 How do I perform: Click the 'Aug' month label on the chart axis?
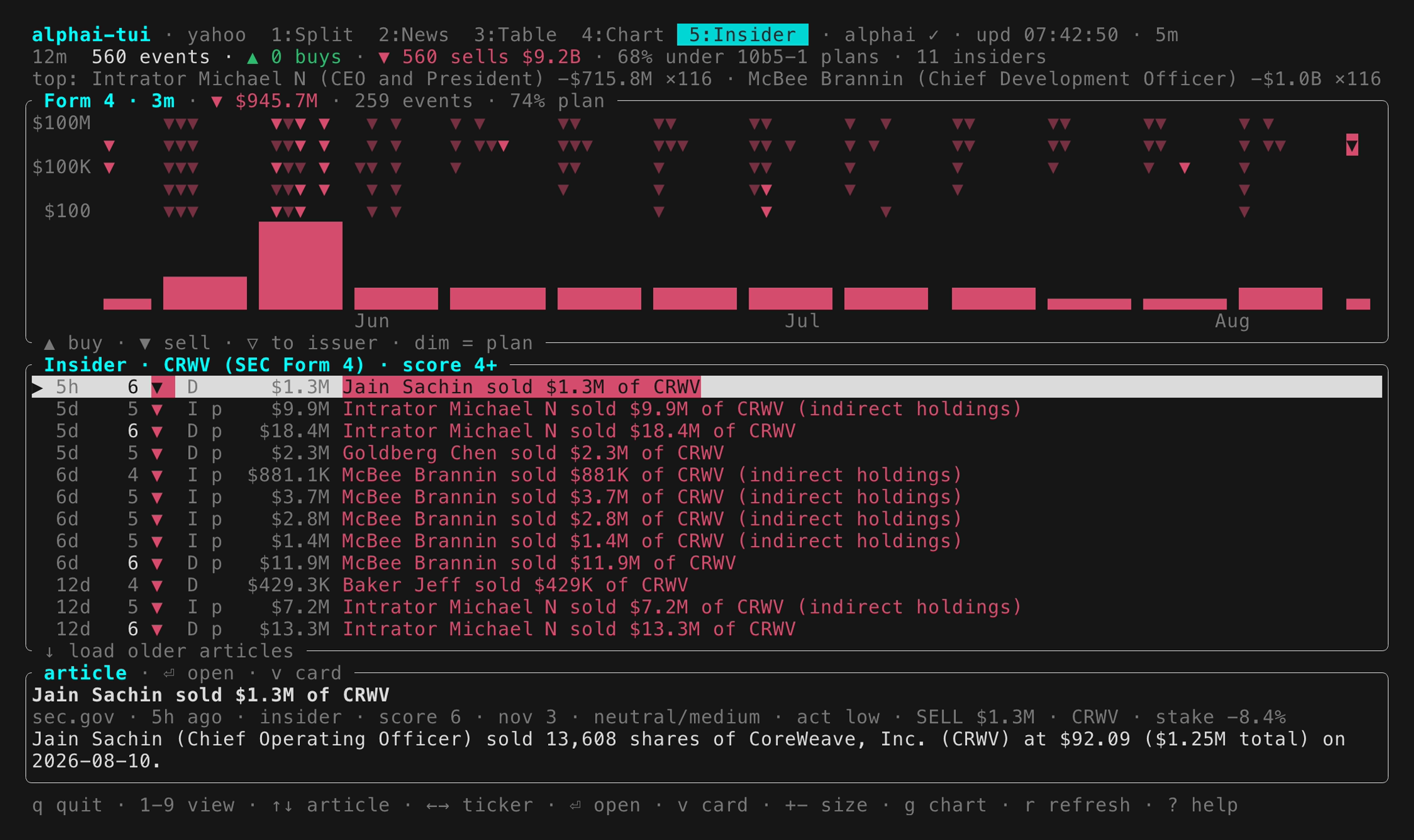tap(1232, 321)
